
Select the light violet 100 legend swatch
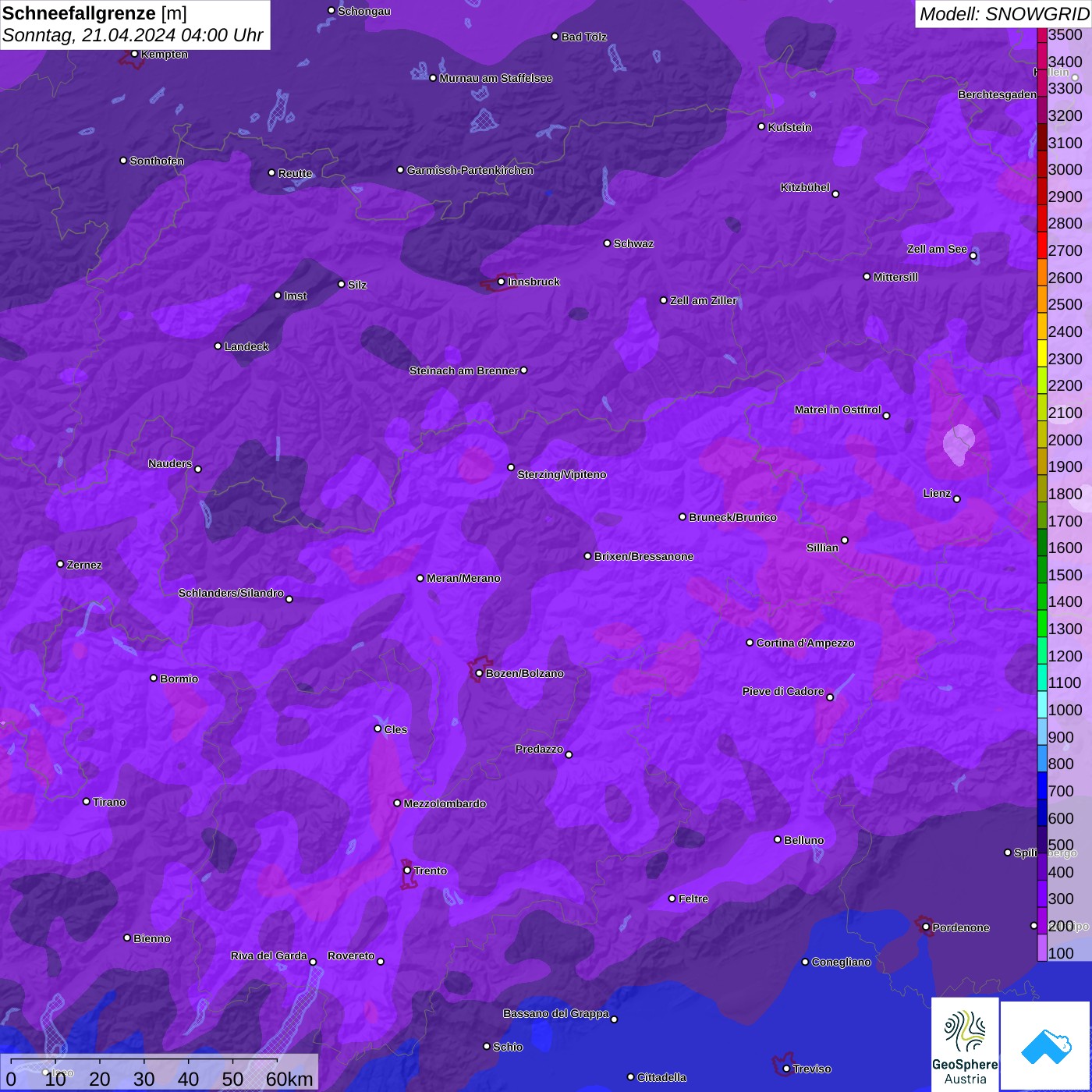coord(1042,948)
